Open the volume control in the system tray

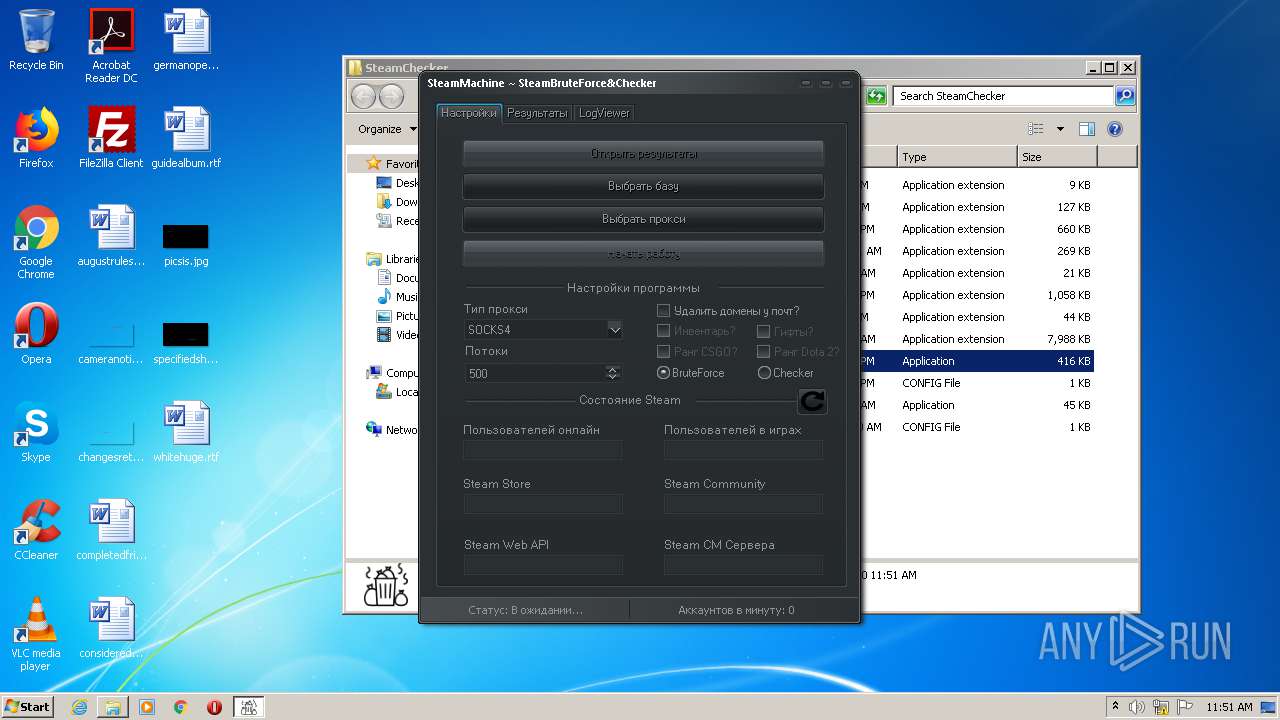(1137, 707)
